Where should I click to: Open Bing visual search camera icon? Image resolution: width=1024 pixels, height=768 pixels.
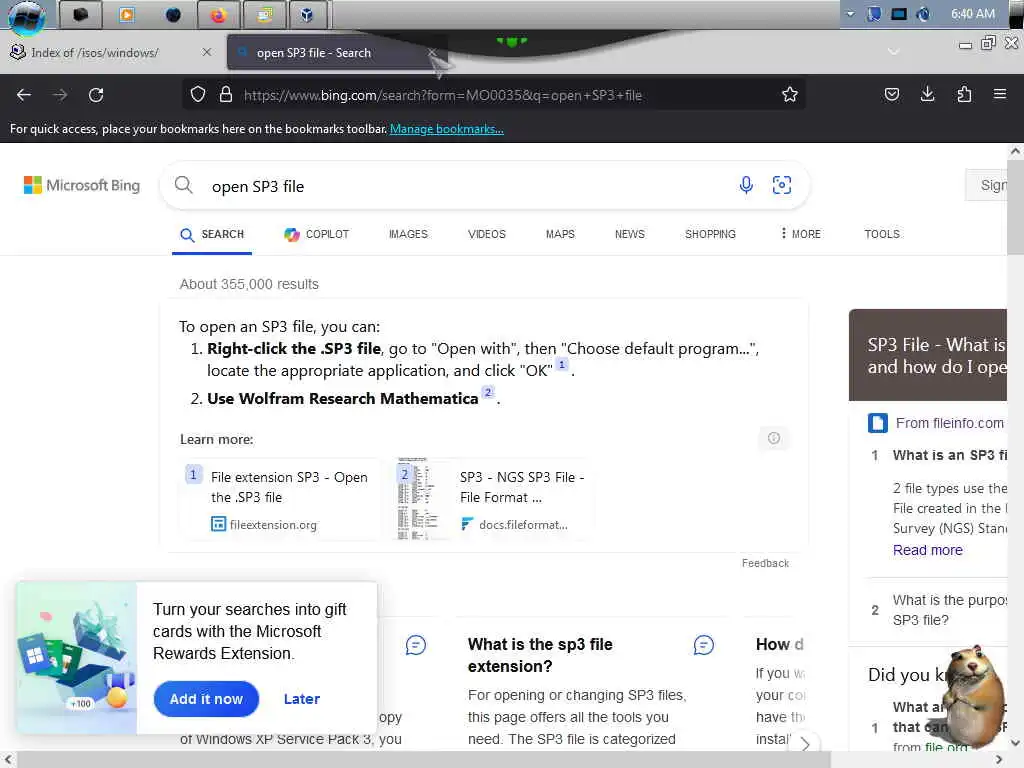pos(782,185)
